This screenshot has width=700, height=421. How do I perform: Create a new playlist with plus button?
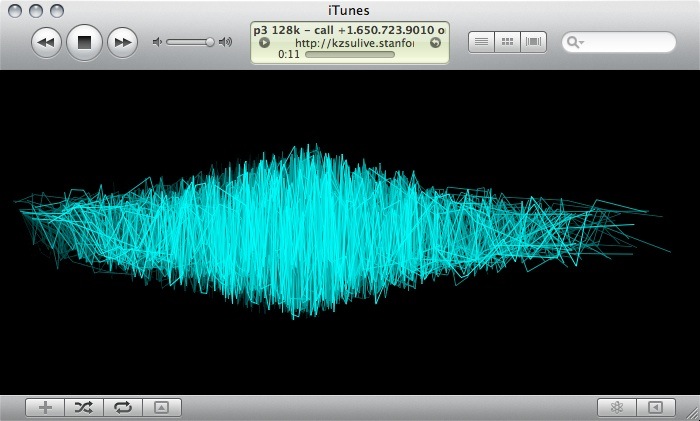tap(45, 407)
